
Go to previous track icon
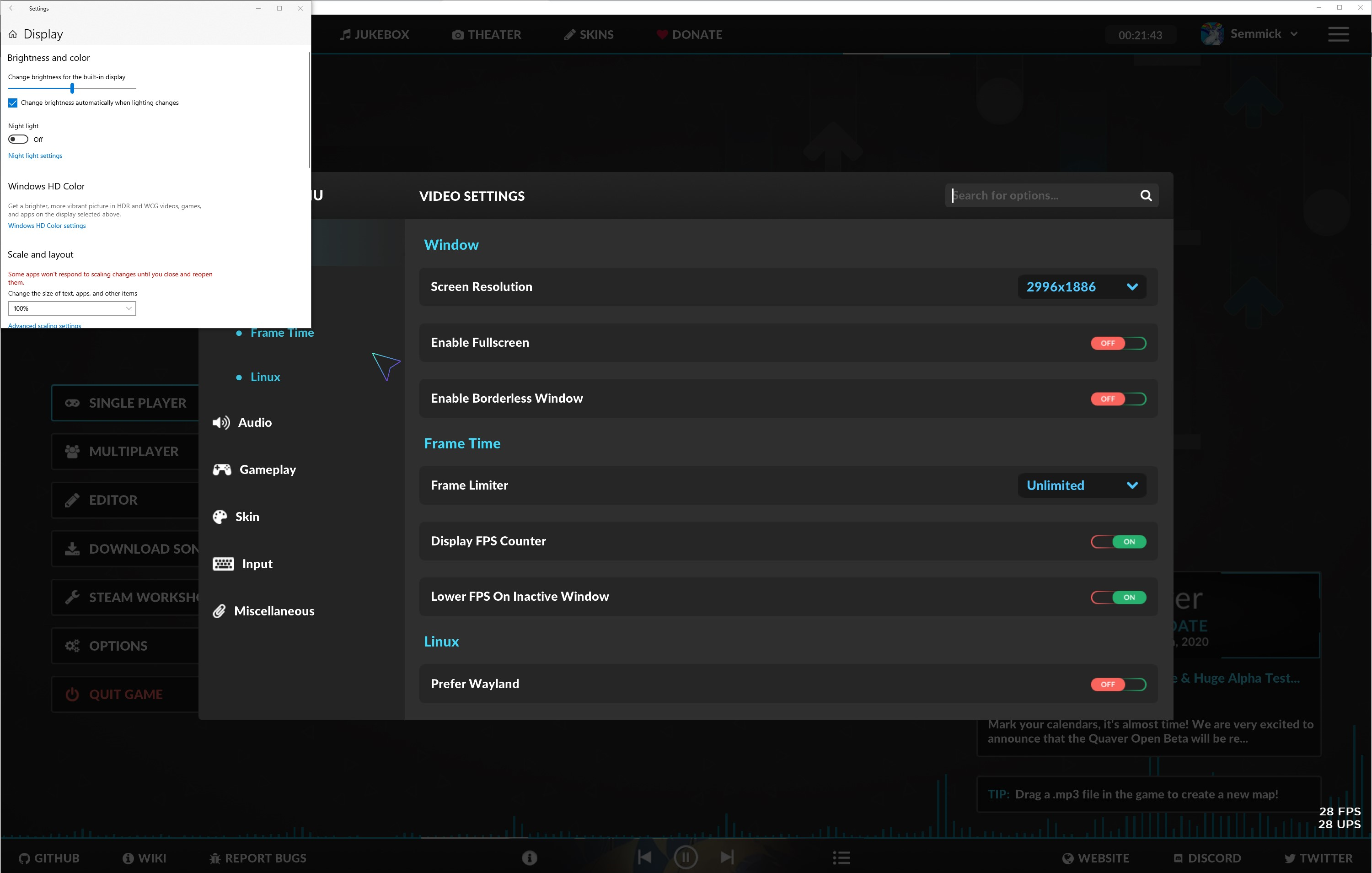pos(644,857)
